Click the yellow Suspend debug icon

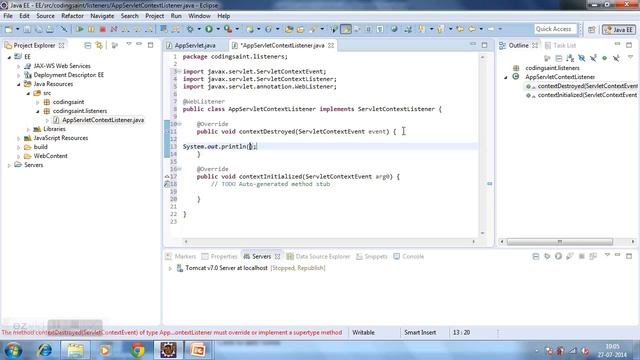tap(91, 29)
